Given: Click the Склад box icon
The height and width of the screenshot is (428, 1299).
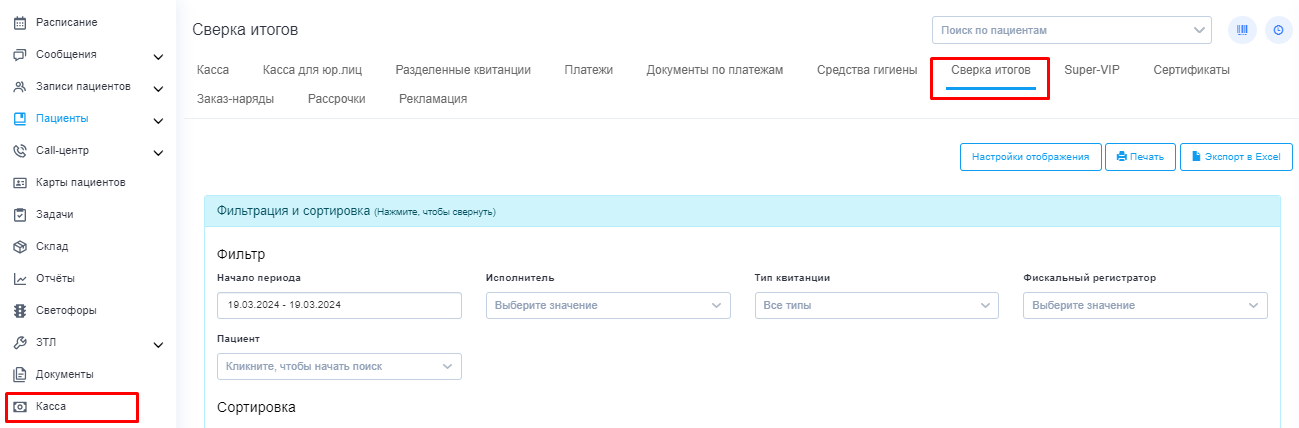Looking at the screenshot, I should coord(19,246).
